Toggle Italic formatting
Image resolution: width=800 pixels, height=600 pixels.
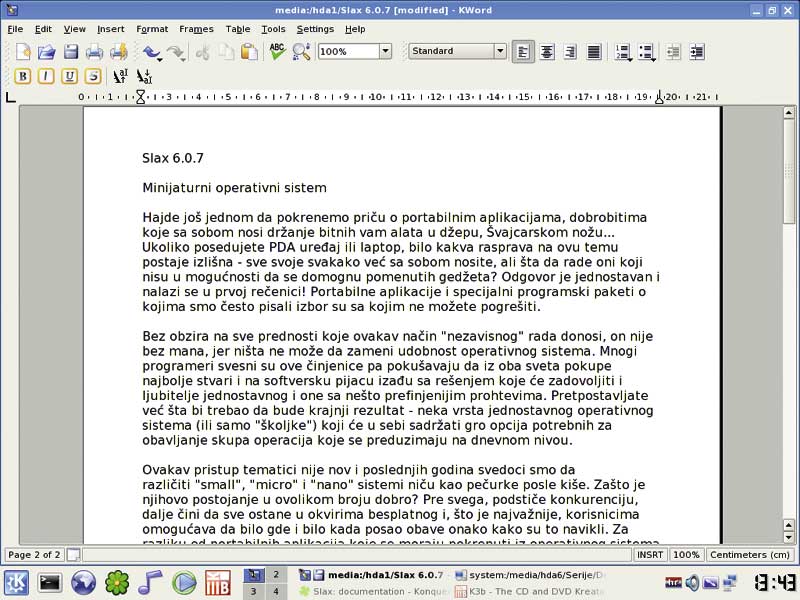pos(45,77)
